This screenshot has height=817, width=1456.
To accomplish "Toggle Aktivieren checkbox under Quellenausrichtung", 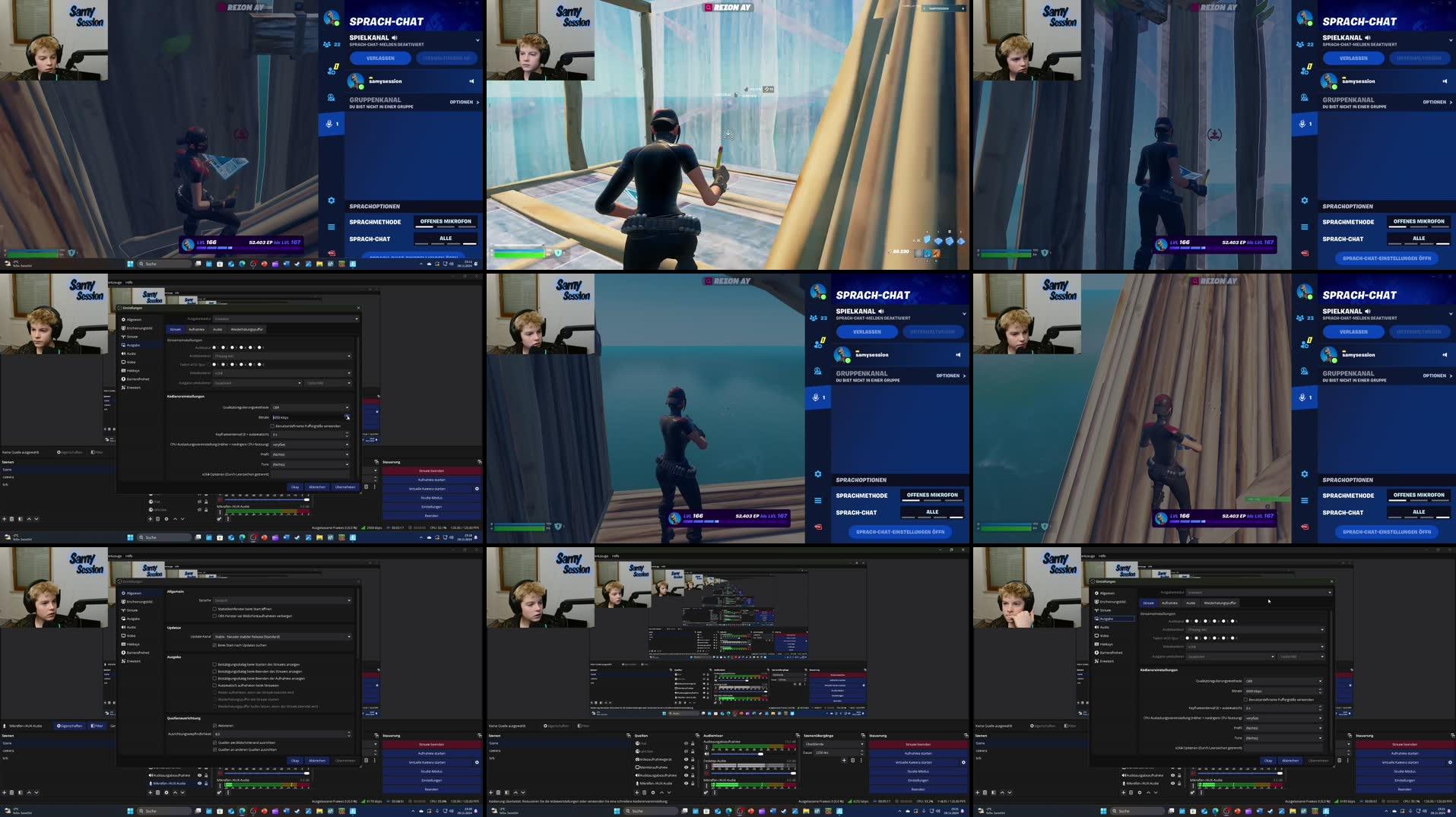I will pyautogui.click(x=214, y=726).
